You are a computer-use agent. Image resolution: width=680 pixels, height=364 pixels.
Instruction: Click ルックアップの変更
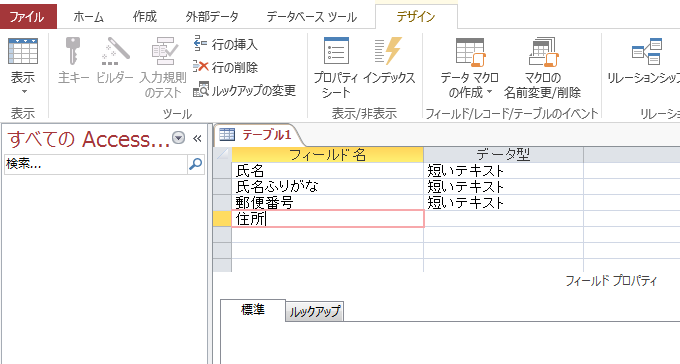click(x=245, y=90)
